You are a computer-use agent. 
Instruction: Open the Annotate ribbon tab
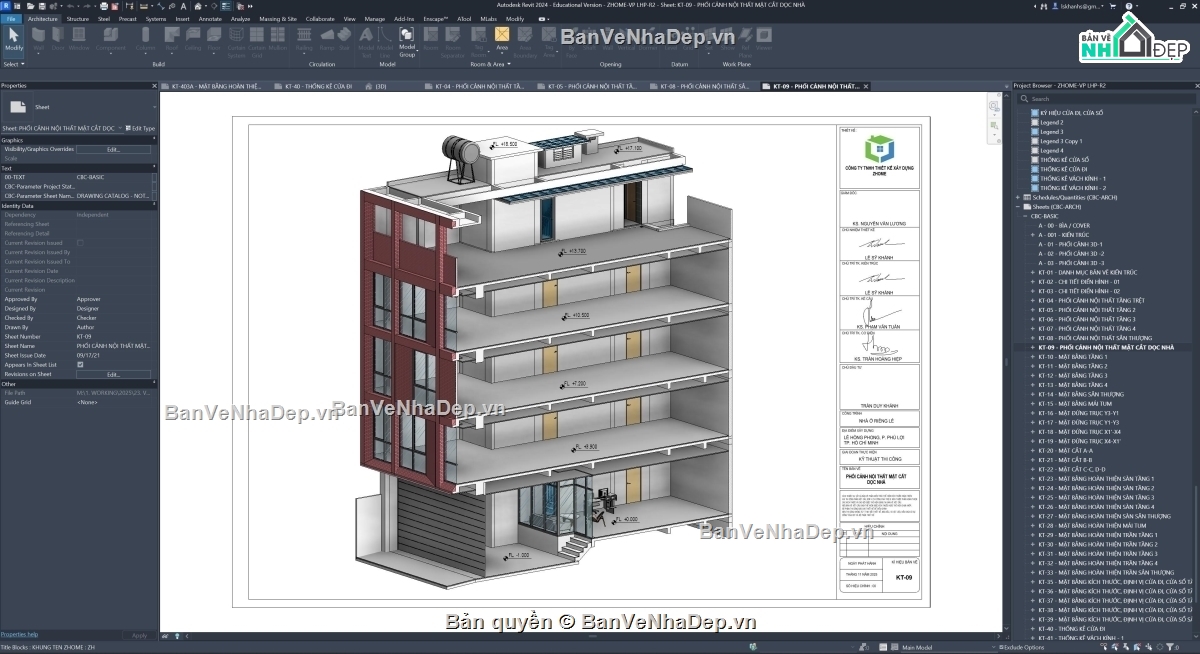(210, 18)
